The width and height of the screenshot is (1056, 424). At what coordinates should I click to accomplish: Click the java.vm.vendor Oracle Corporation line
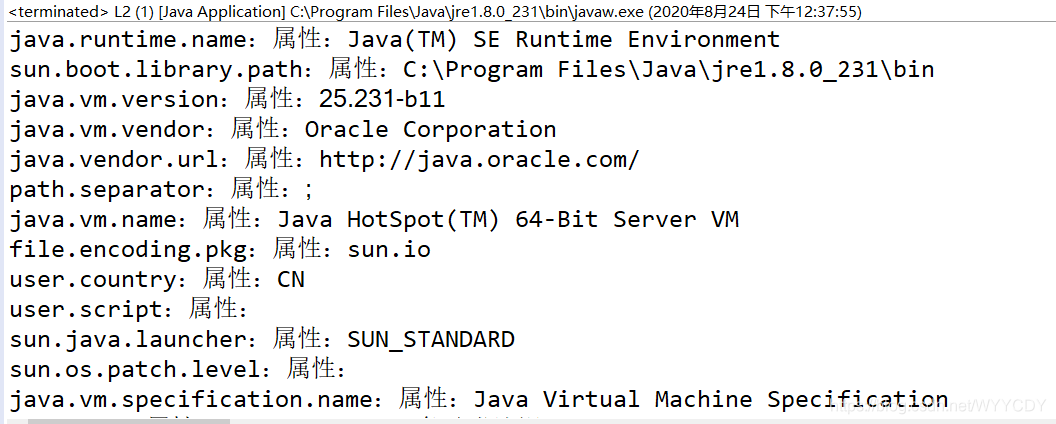[282, 129]
